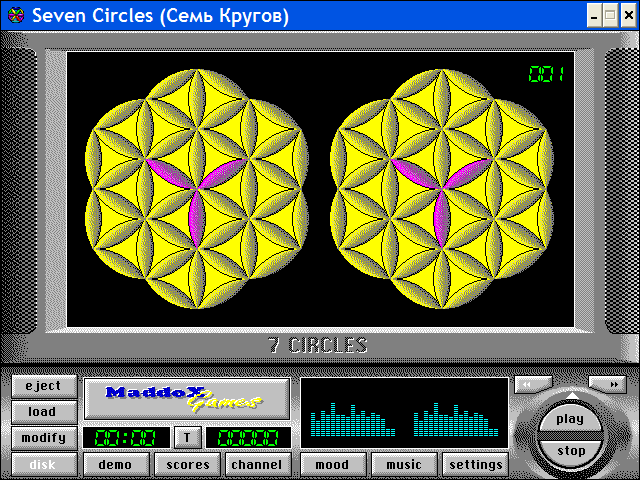Click the eject button

point(44,386)
